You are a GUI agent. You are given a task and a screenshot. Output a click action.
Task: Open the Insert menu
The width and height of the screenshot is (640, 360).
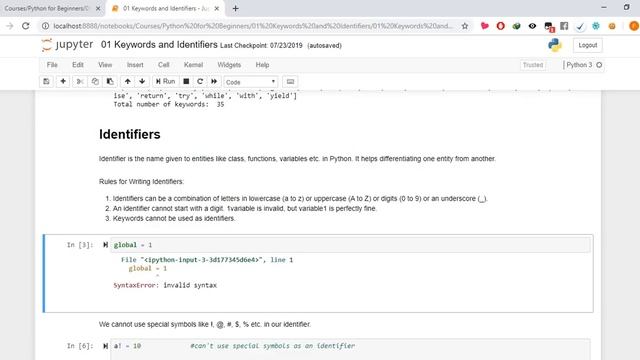[x=135, y=65]
